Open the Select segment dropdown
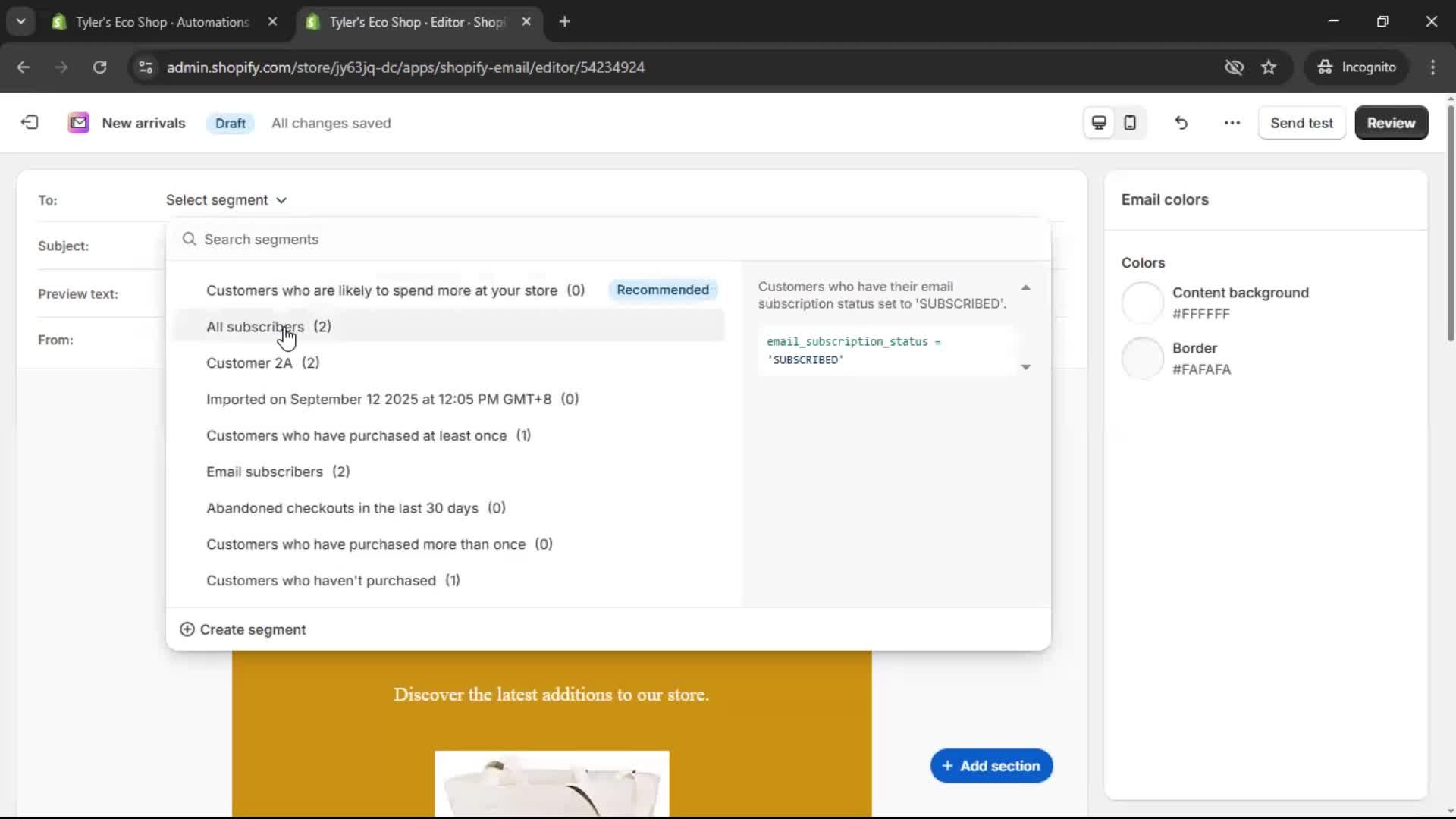This screenshot has width=1456, height=819. coord(225,199)
